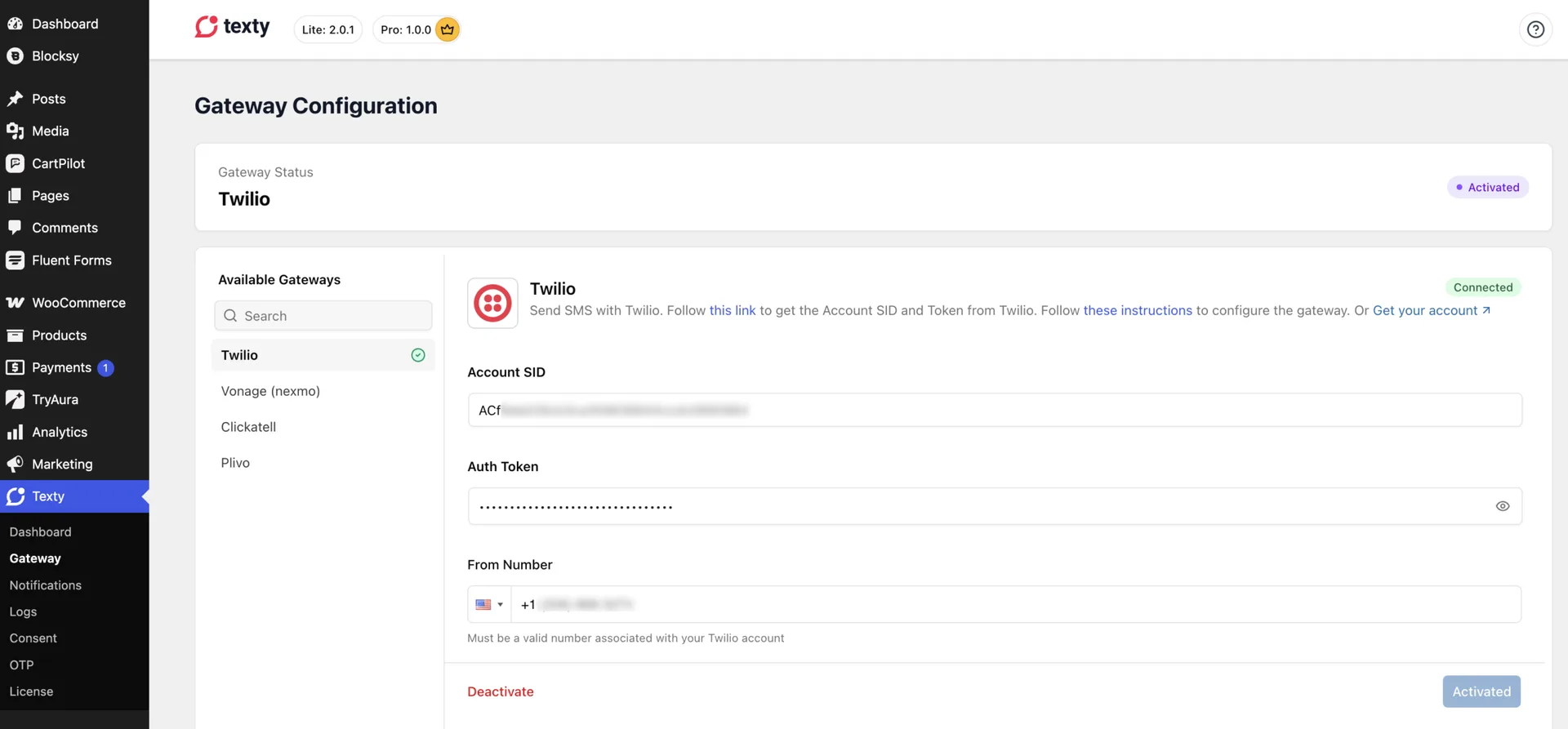
Task: Open 'these instructions' link
Action: point(1138,310)
